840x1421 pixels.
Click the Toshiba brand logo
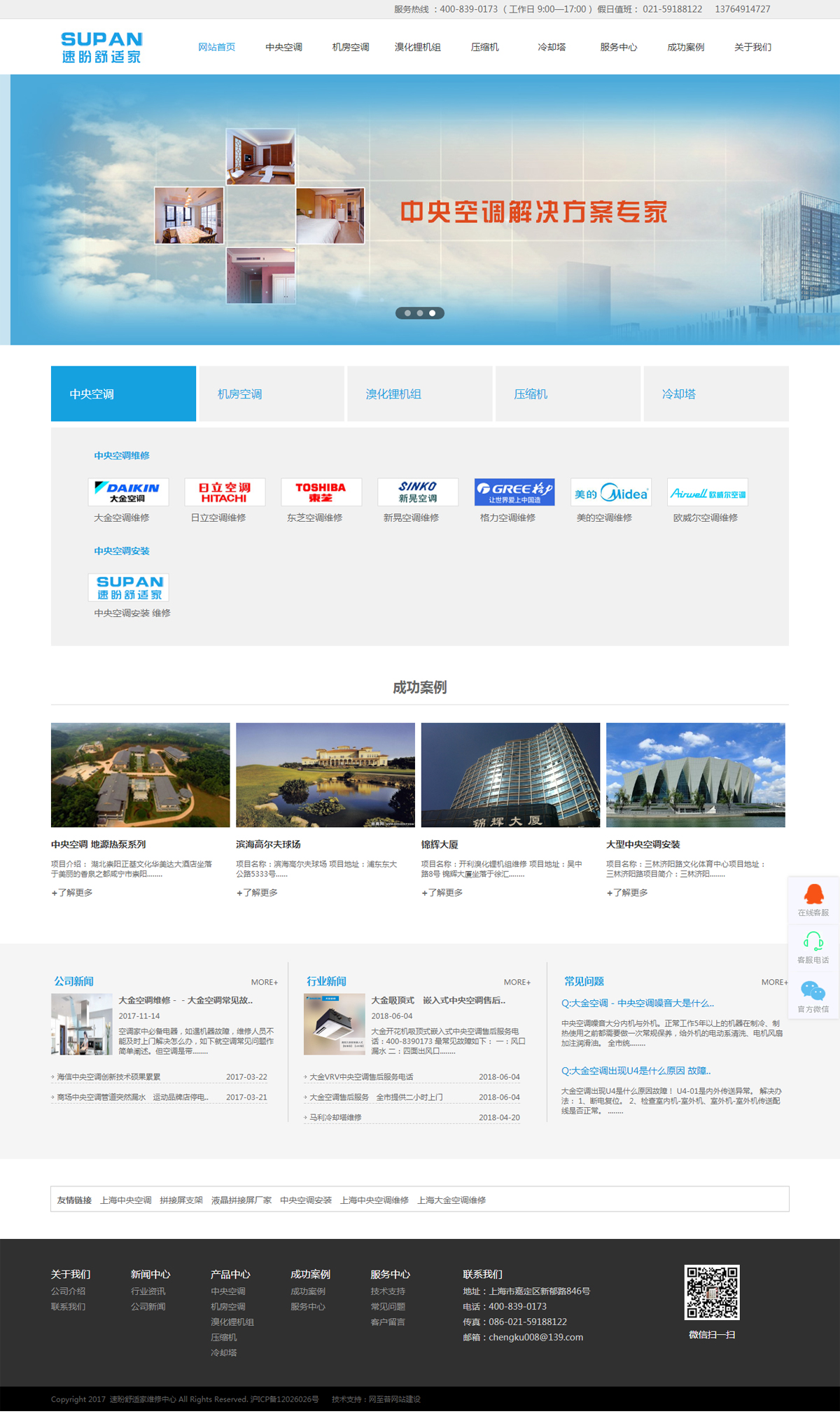(321, 492)
